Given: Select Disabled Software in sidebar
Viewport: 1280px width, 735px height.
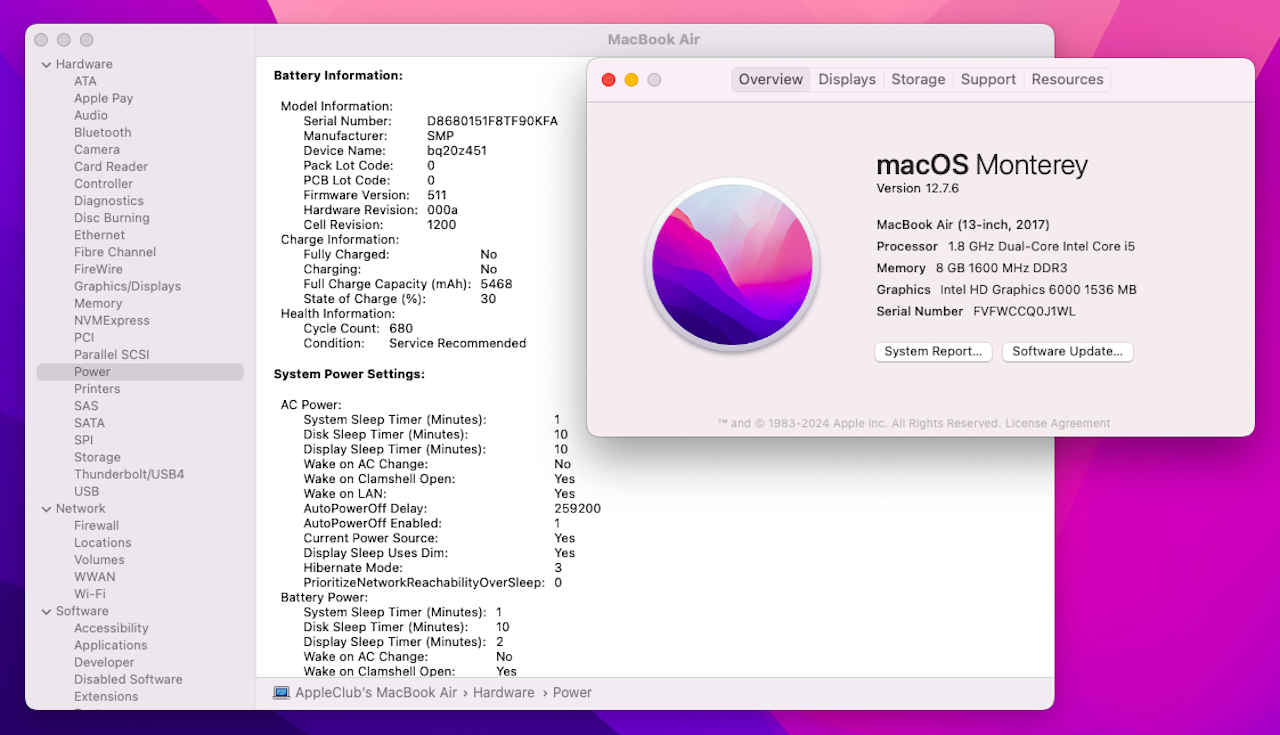Looking at the screenshot, I should tap(128, 679).
